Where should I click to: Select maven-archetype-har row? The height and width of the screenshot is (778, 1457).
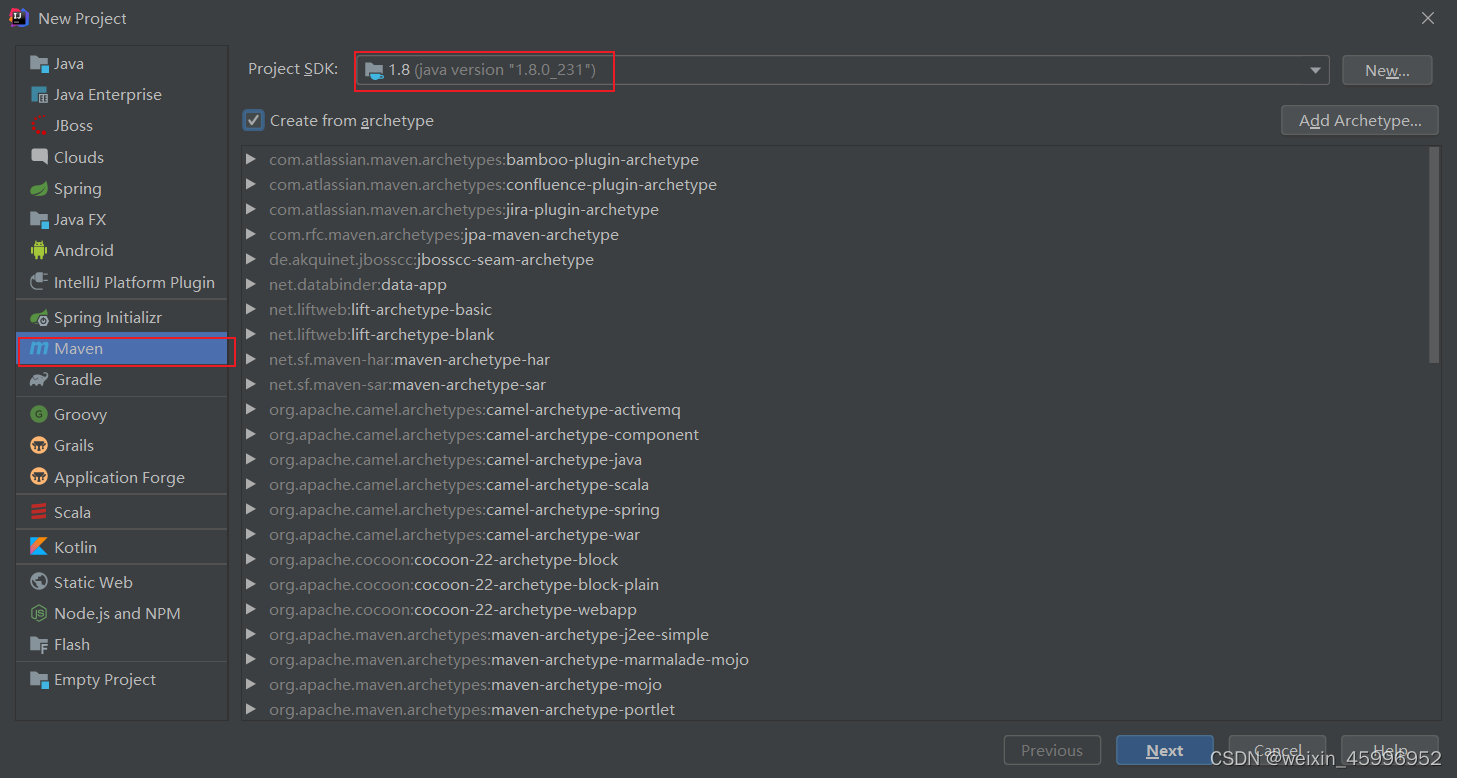pyautogui.click(x=834, y=359)
